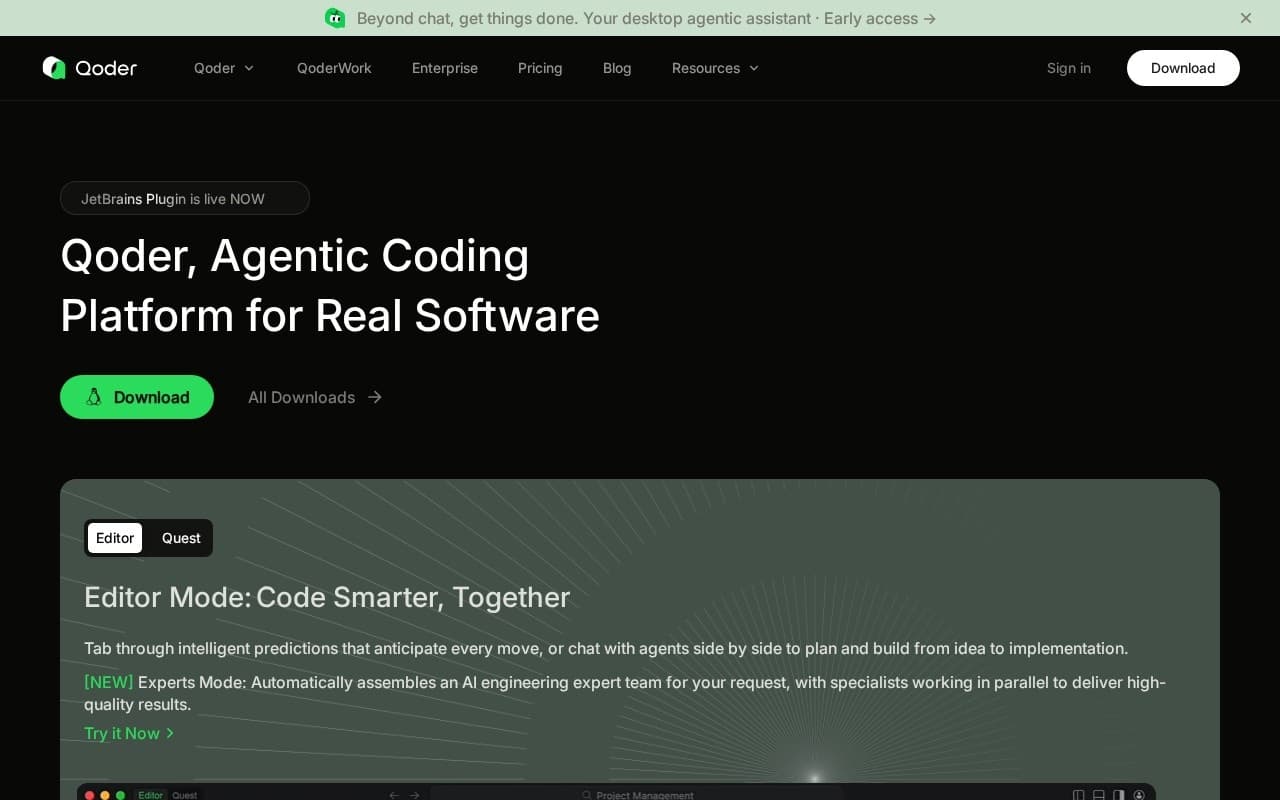This screenshot has height=800, width=1280.
Task: Click the arrow next to All Downloads
Action: [x=375, y=397]
